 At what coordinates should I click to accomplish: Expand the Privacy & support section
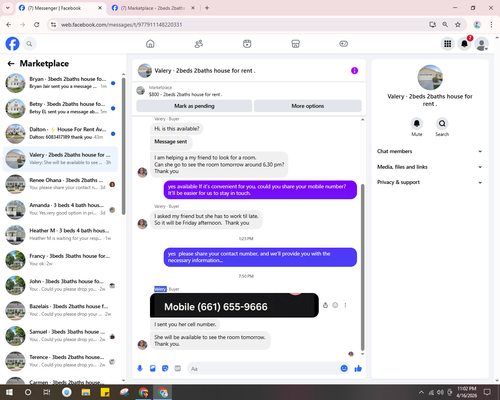(430, 182)
